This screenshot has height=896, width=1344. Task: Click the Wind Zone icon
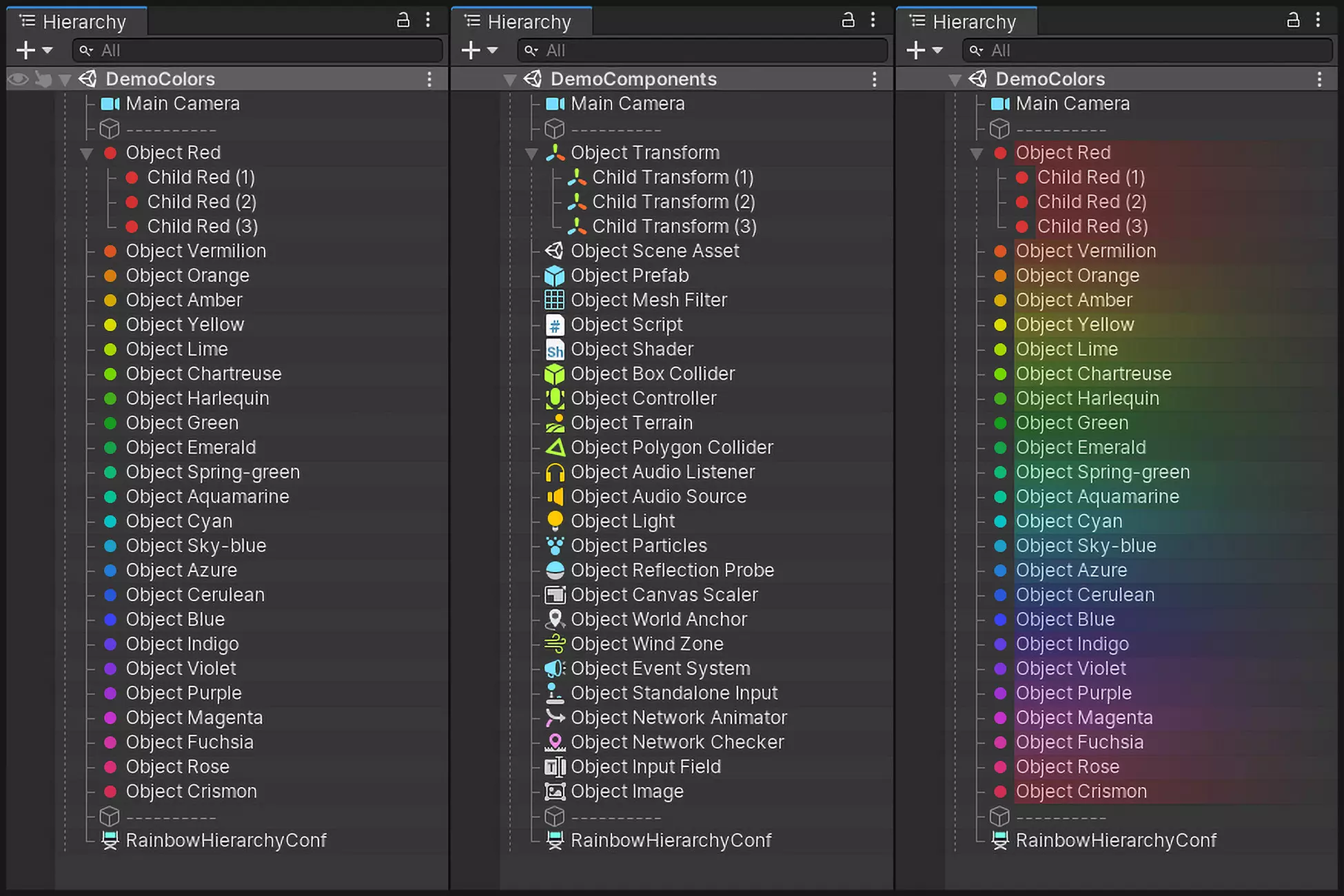click(555, 644)
